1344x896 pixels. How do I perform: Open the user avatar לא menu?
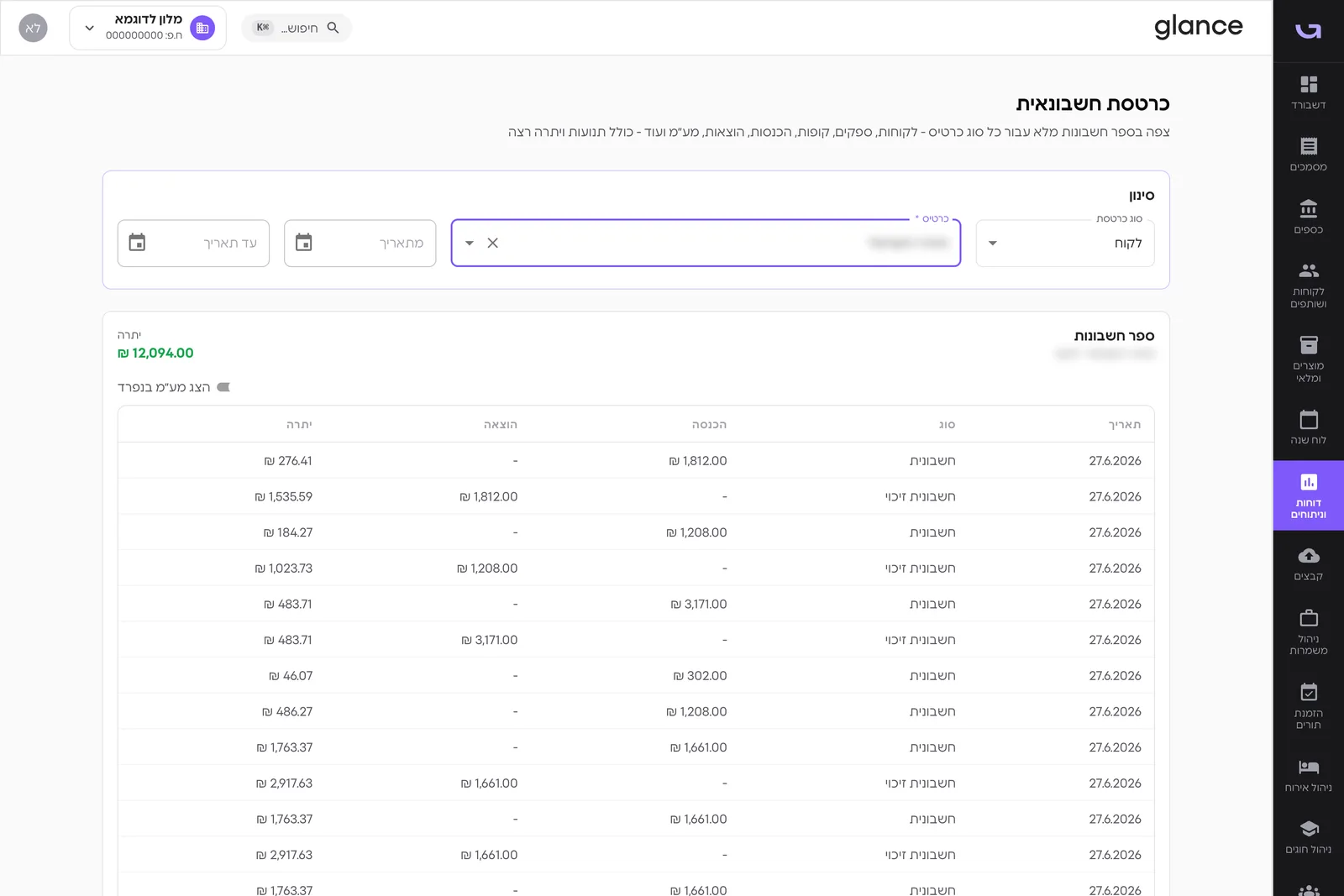point(33,28)
